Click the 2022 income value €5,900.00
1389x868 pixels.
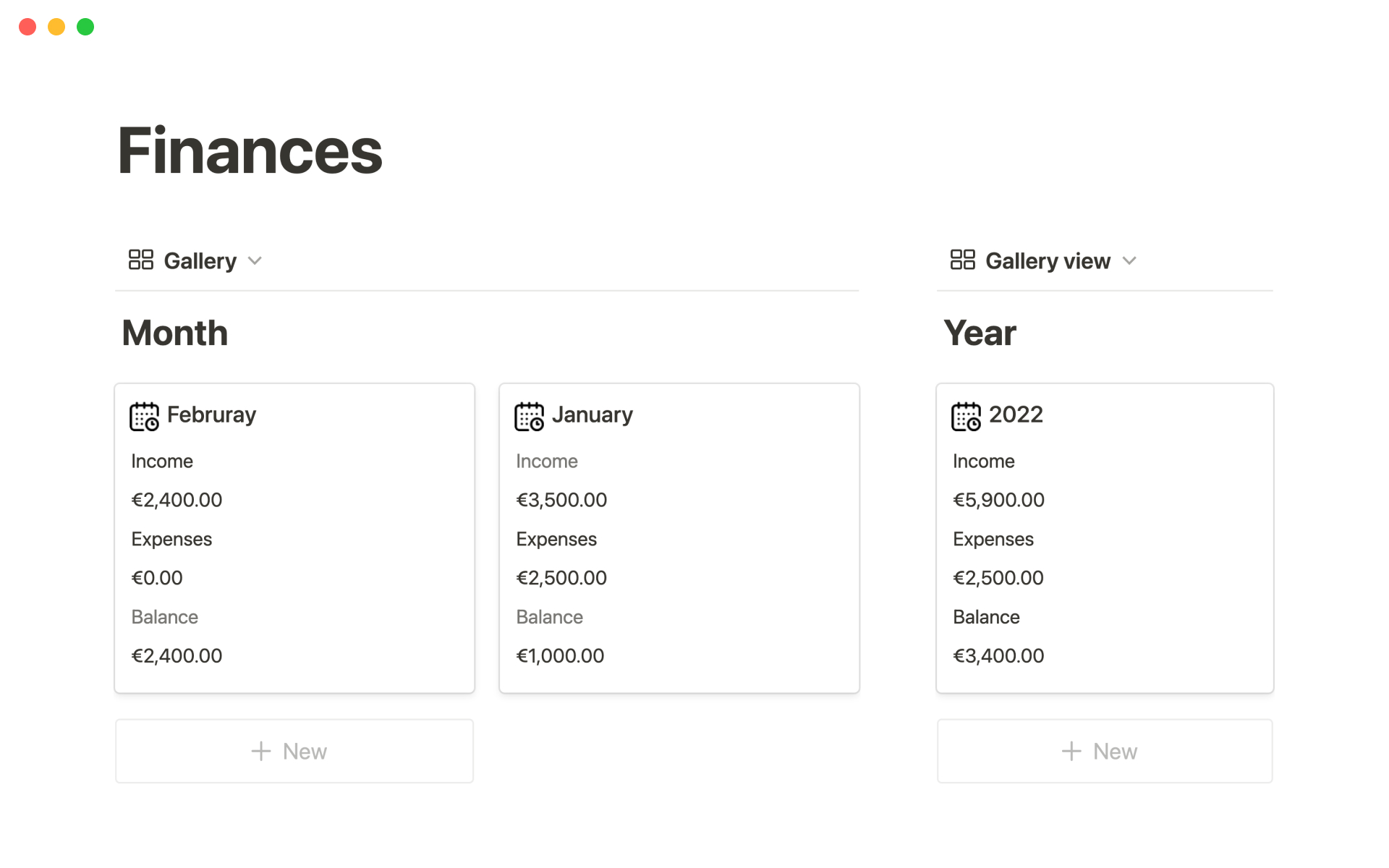pyautogui.click(x=998, y=500)
